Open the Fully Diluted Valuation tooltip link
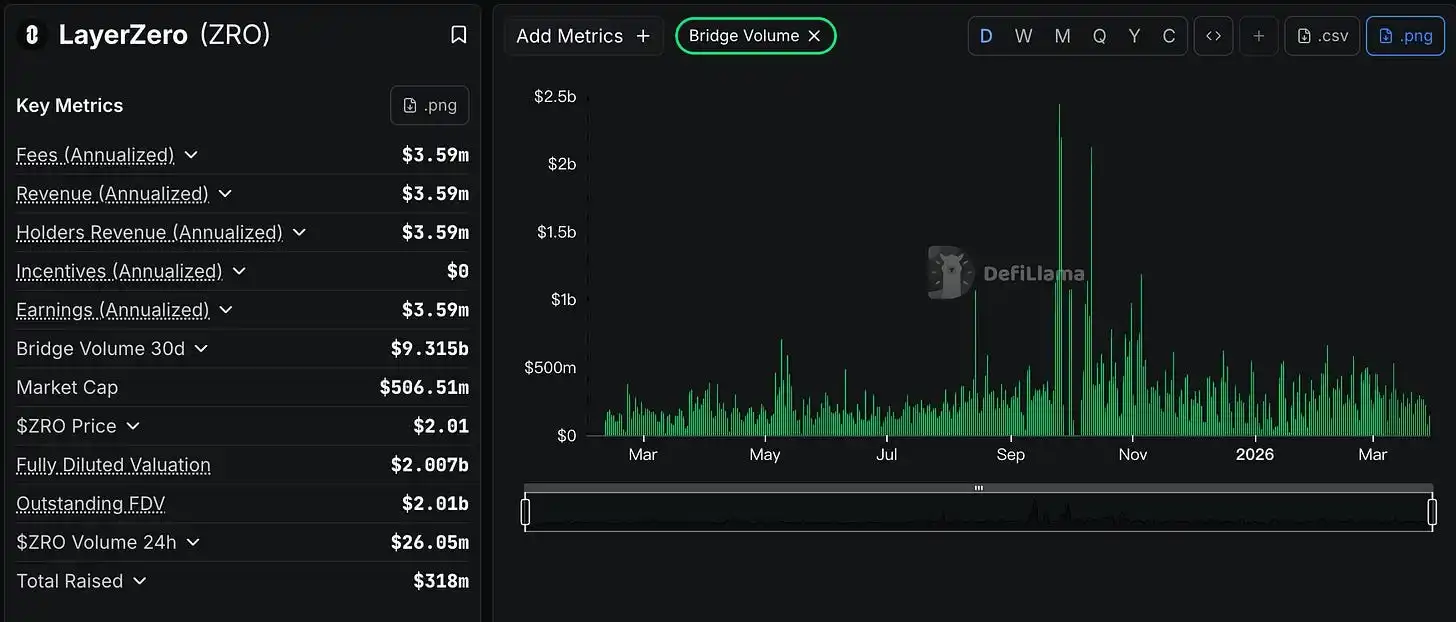Screen dimensions: 1456x622 (112, 465)
